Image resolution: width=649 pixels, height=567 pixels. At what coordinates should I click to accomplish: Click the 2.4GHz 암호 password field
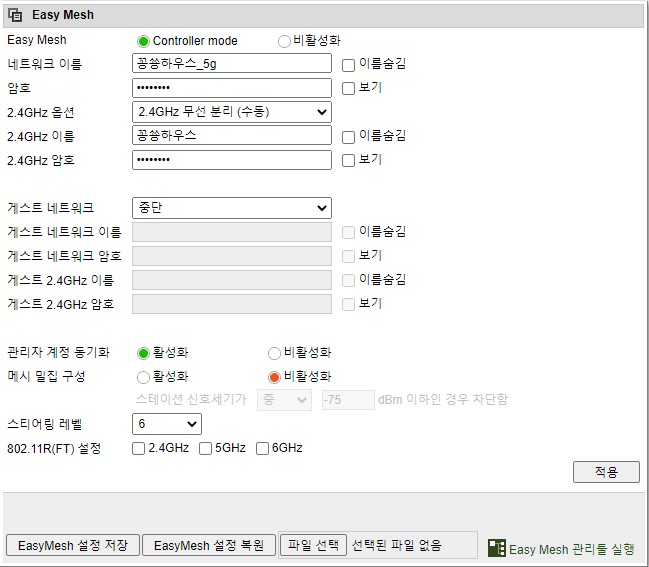(x=232, y=160)
